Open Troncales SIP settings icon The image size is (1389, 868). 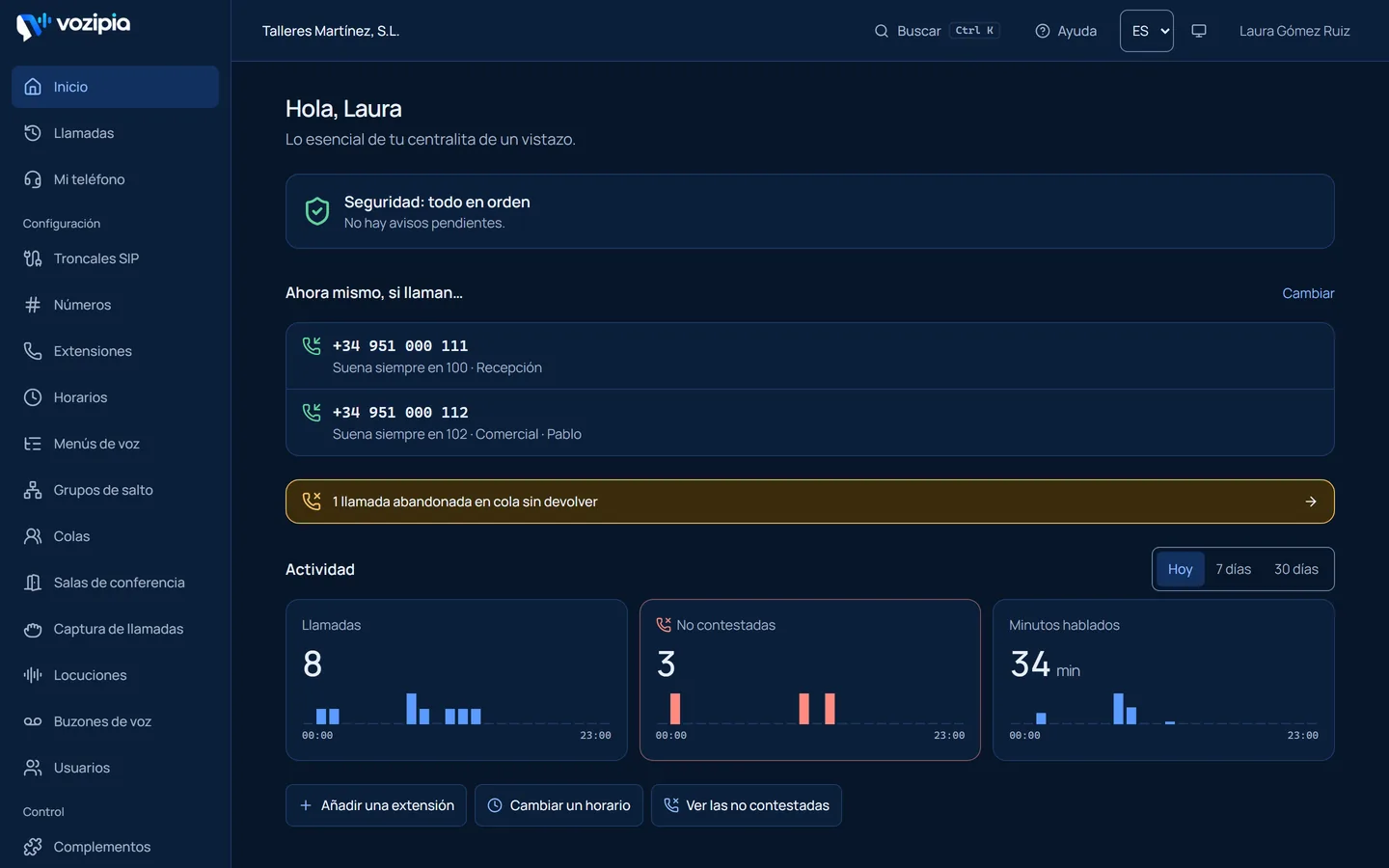point(33,258)
